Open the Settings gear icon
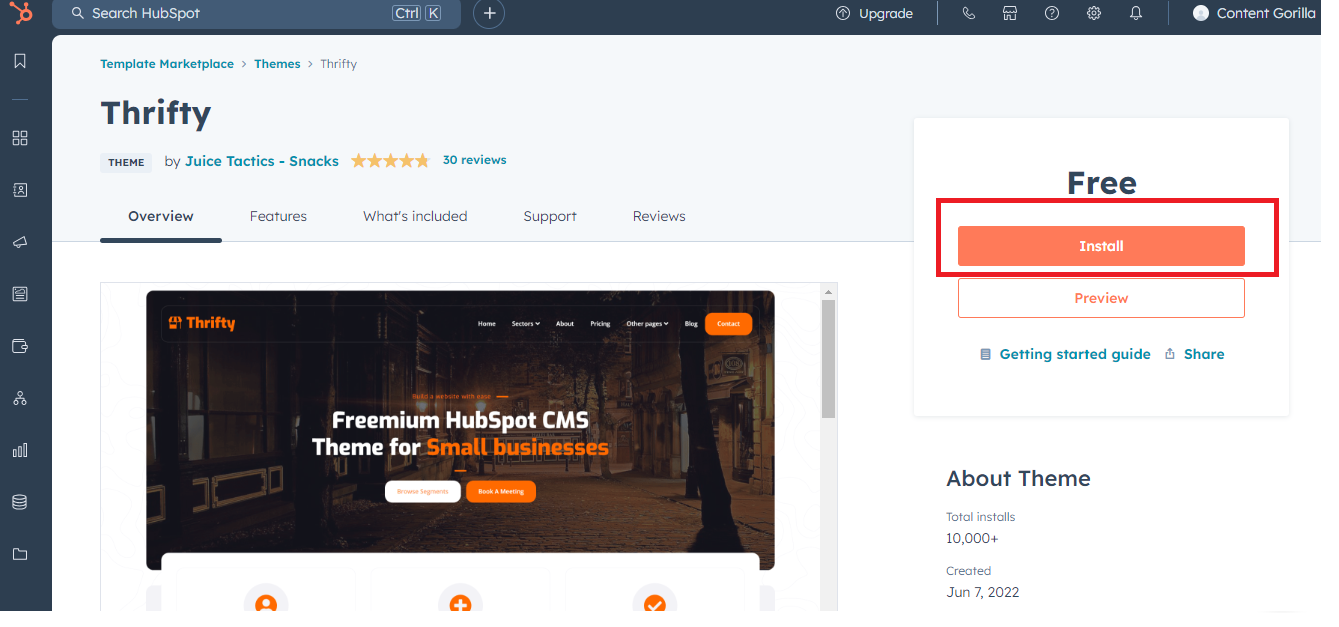Viewport: 1339px width, 627px height. point(1094,13)
